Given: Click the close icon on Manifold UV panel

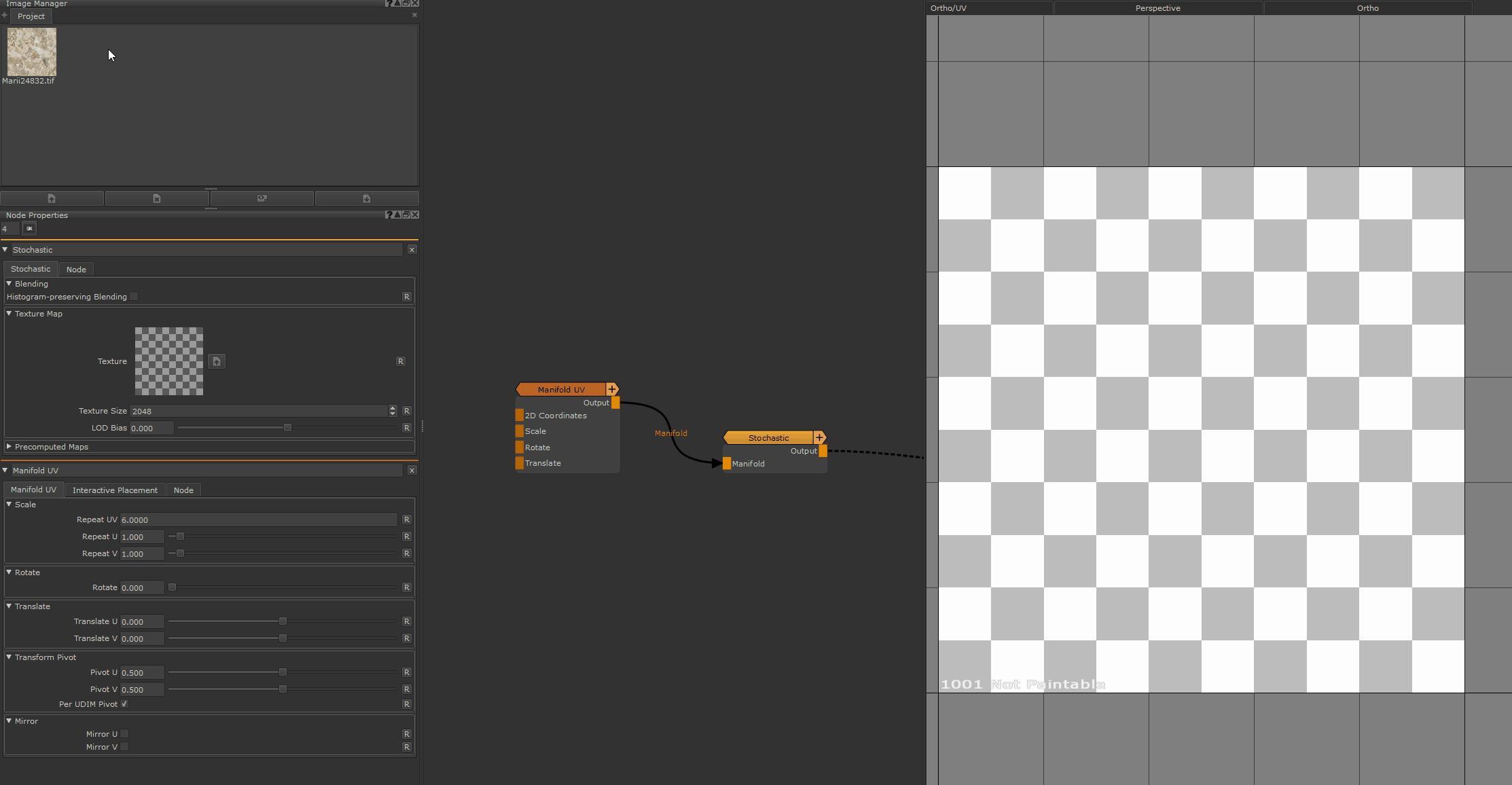Looking at the screenshot, I should [x=412, y=470].
